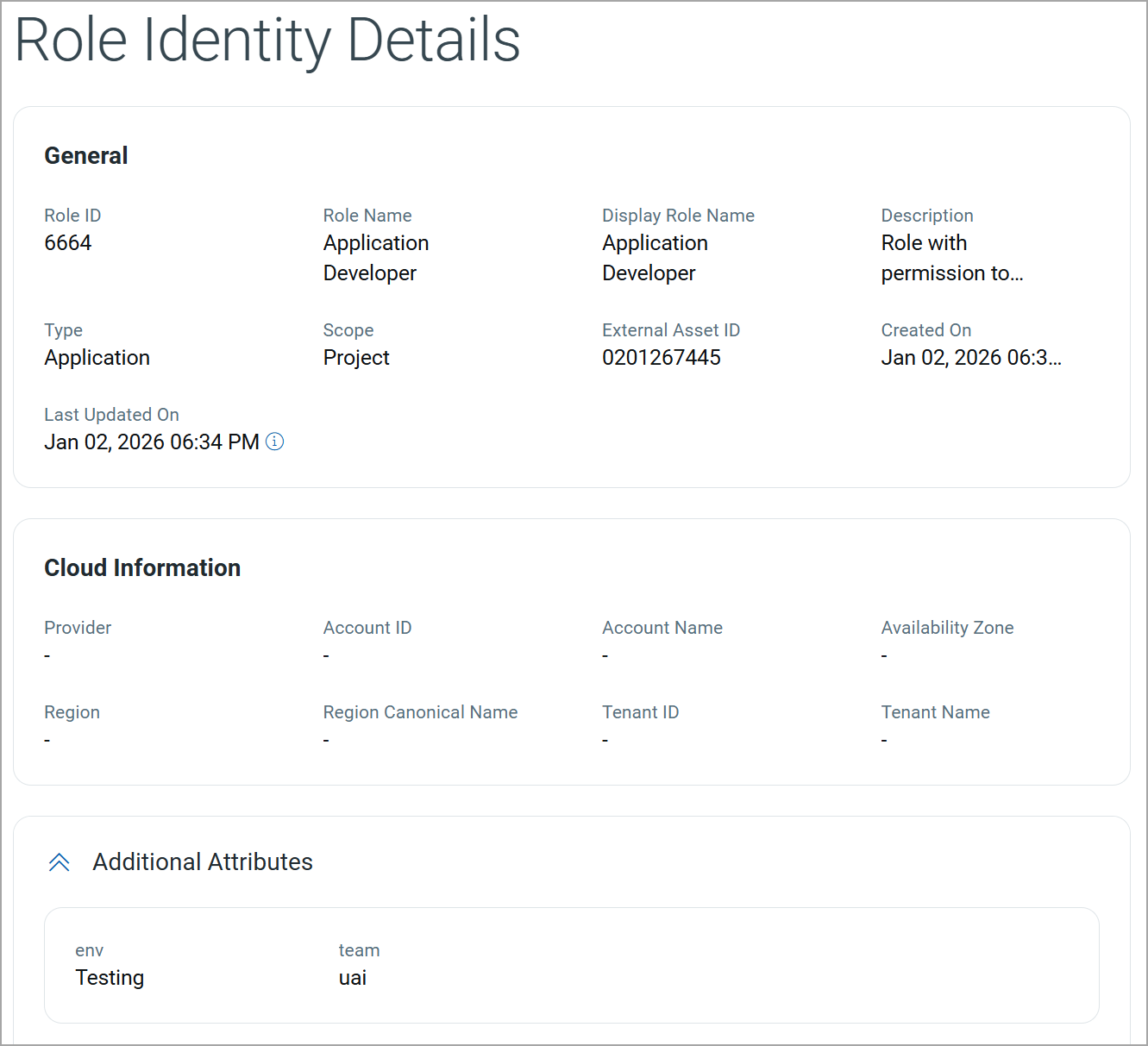Viewport: 1148px width, 1046px height.
Task: Click the General section heading
Action: coord(86,156)
